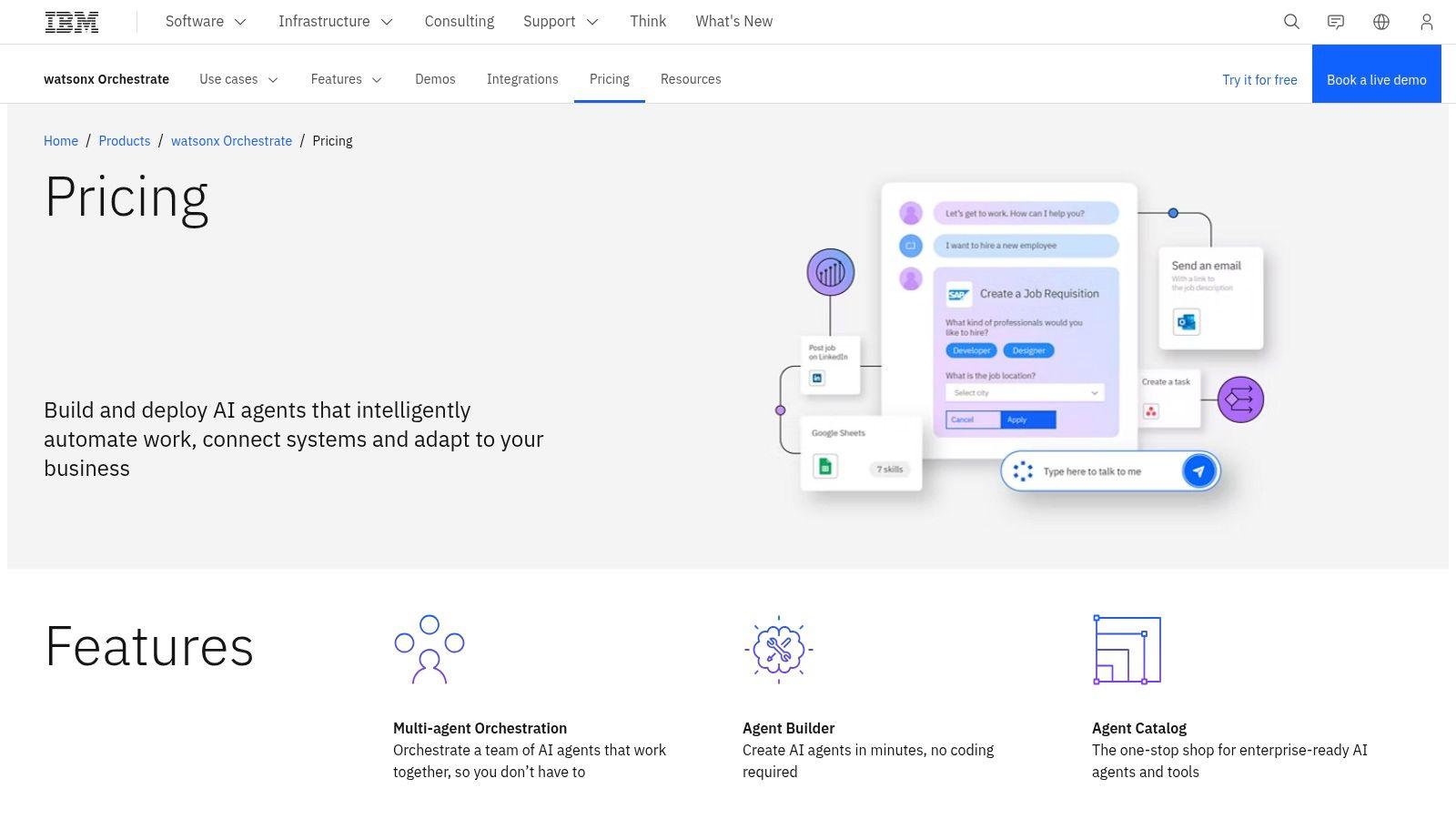Click the dotted watsonx assistant spinner icon
The image size is (1456, 819).
(x=1023, y=471)
